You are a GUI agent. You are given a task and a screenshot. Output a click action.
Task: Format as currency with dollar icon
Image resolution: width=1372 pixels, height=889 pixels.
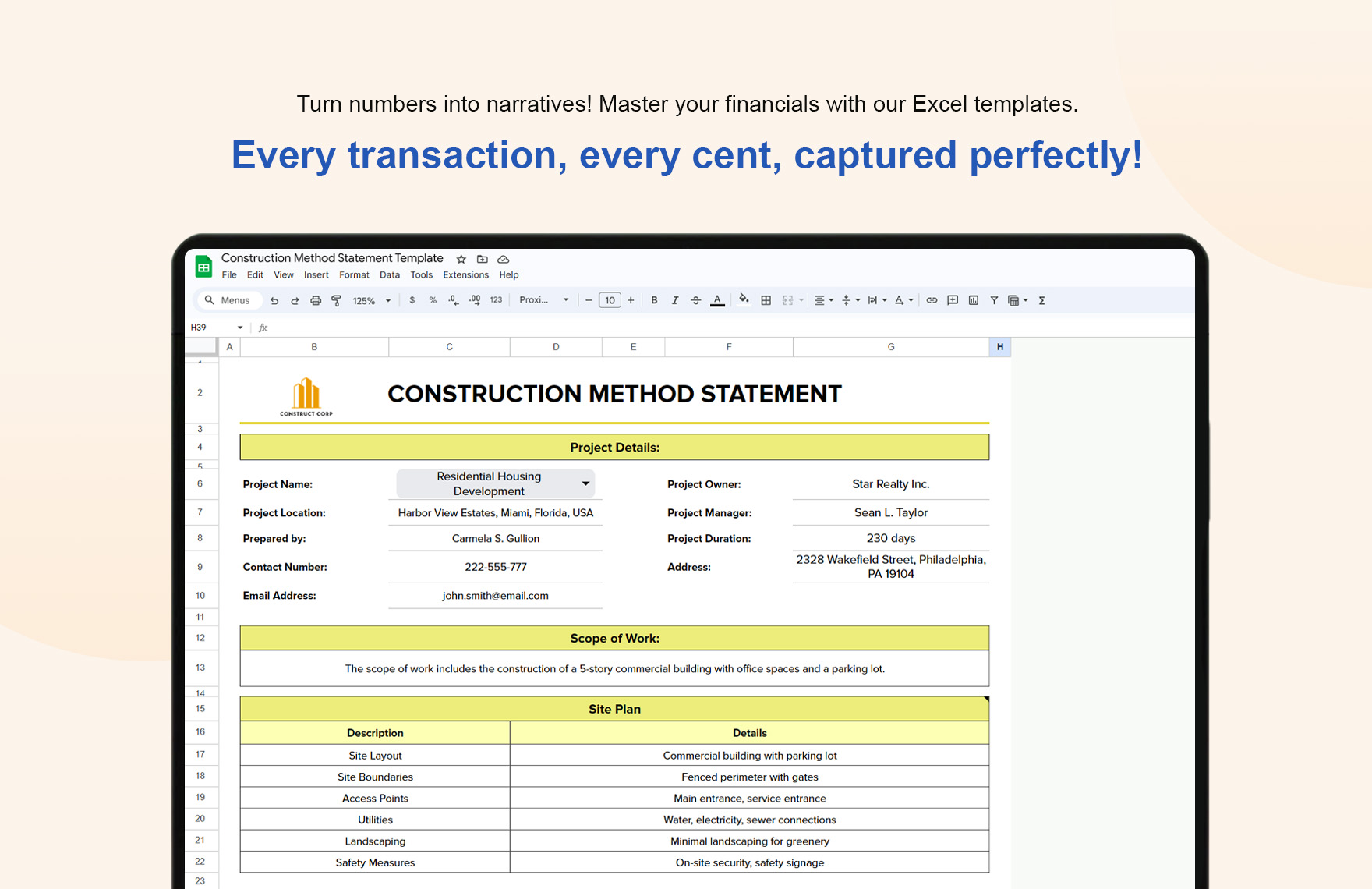coord(412,300)
